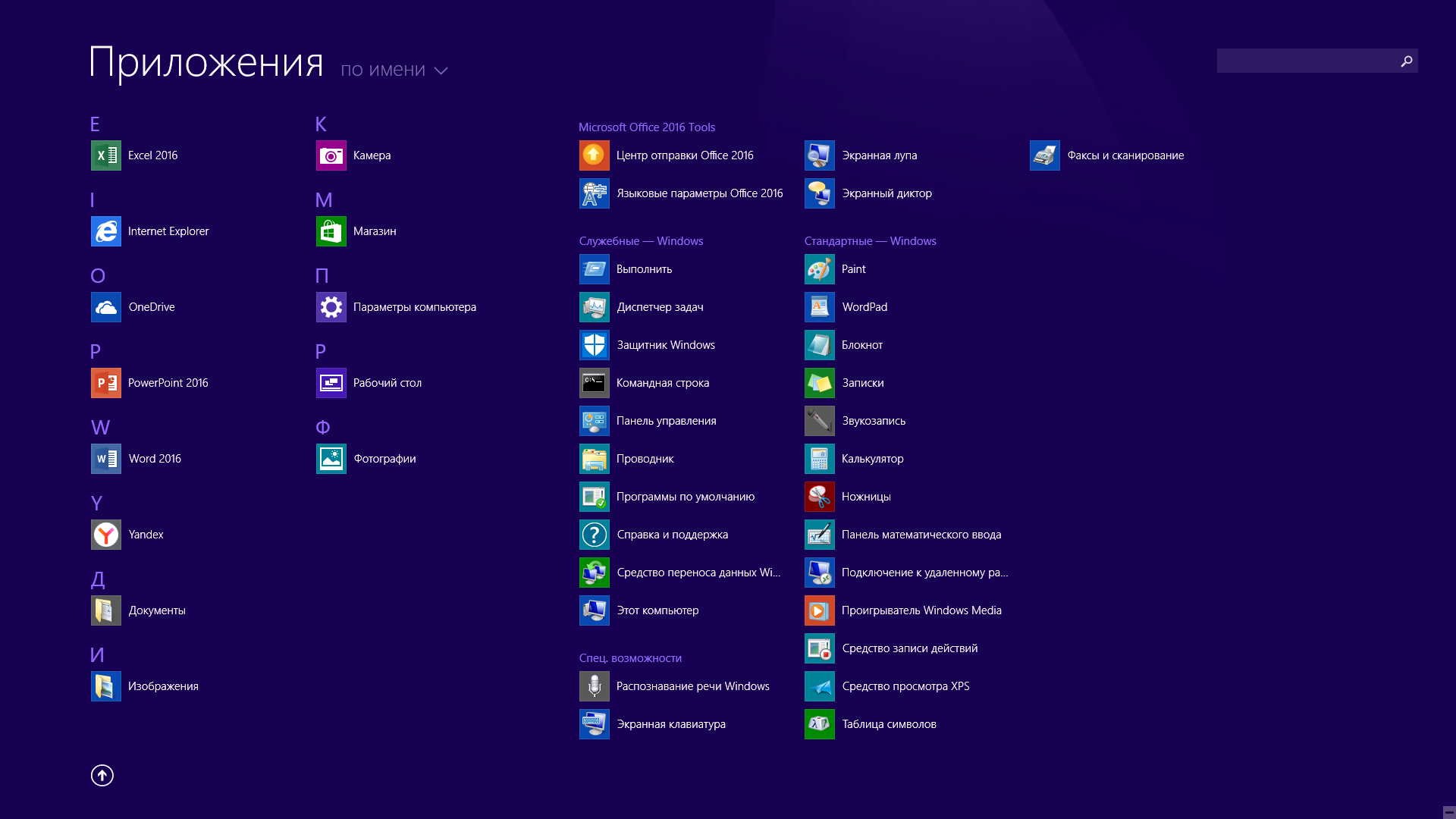1456x819 pixels.
Task: Click the zoom-out minus button in corner
Action: tap(1448, 812)
